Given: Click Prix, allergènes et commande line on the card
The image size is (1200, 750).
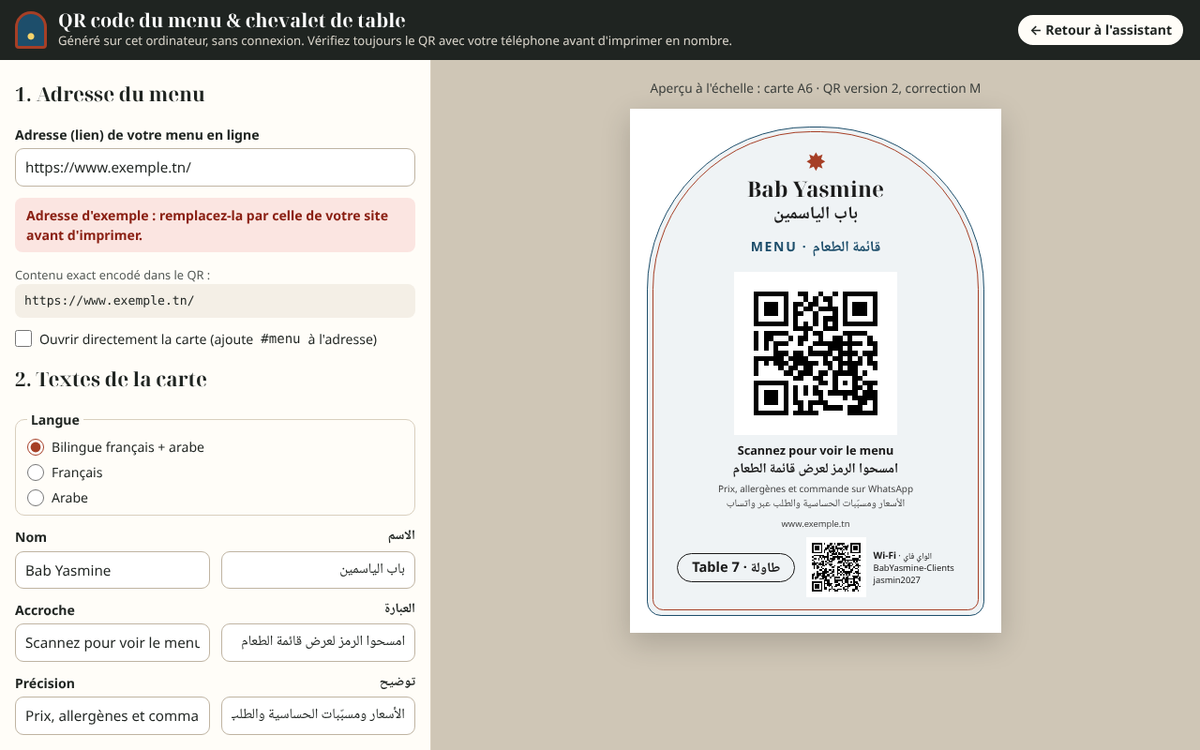Looking at the screenshot, I should (815, 489).
